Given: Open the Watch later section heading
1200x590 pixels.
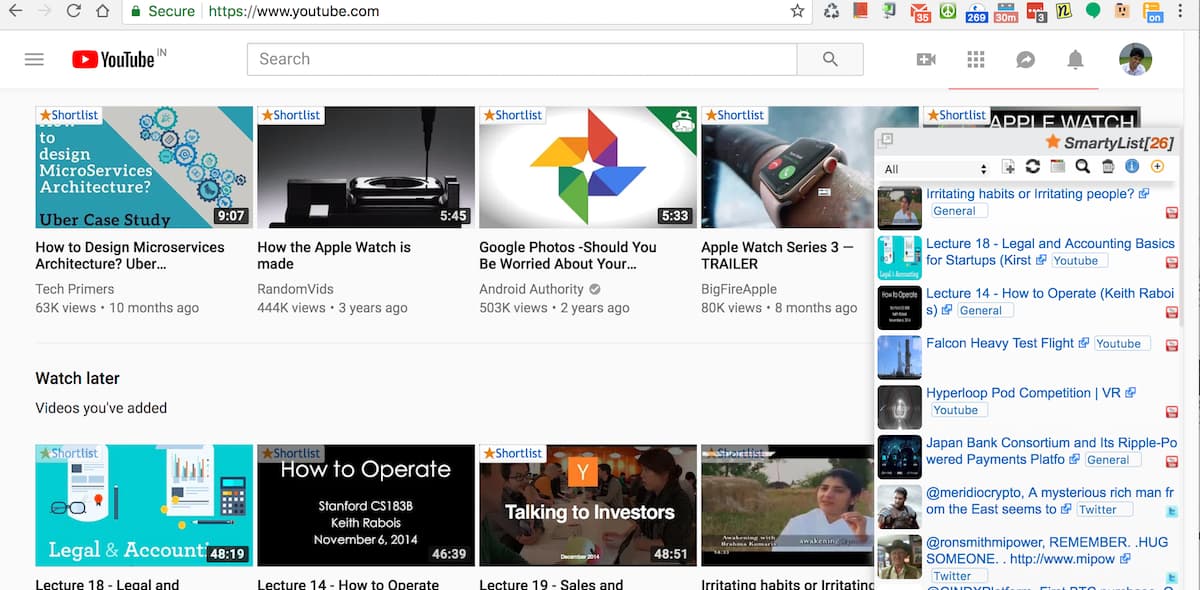Looking at the screenshot, I should (77, 378).
